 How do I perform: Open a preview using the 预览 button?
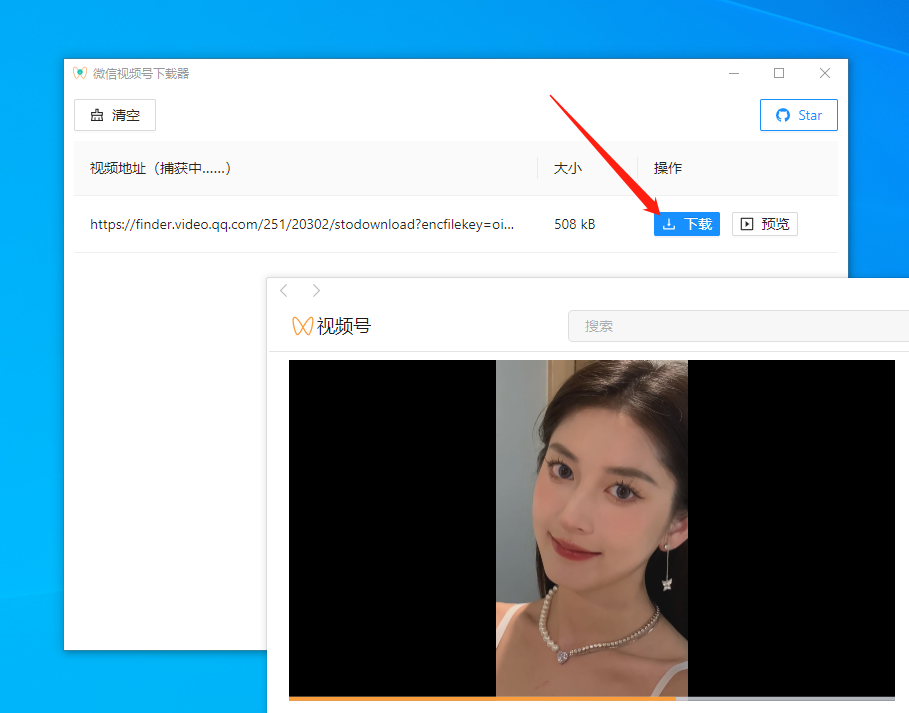pyautogui.click(x=764, y=224)
